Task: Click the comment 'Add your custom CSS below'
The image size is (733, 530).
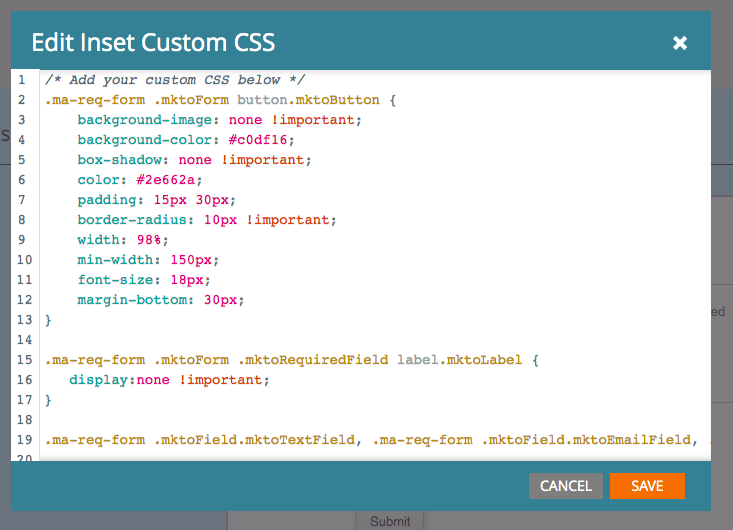Action: point(175,80)
